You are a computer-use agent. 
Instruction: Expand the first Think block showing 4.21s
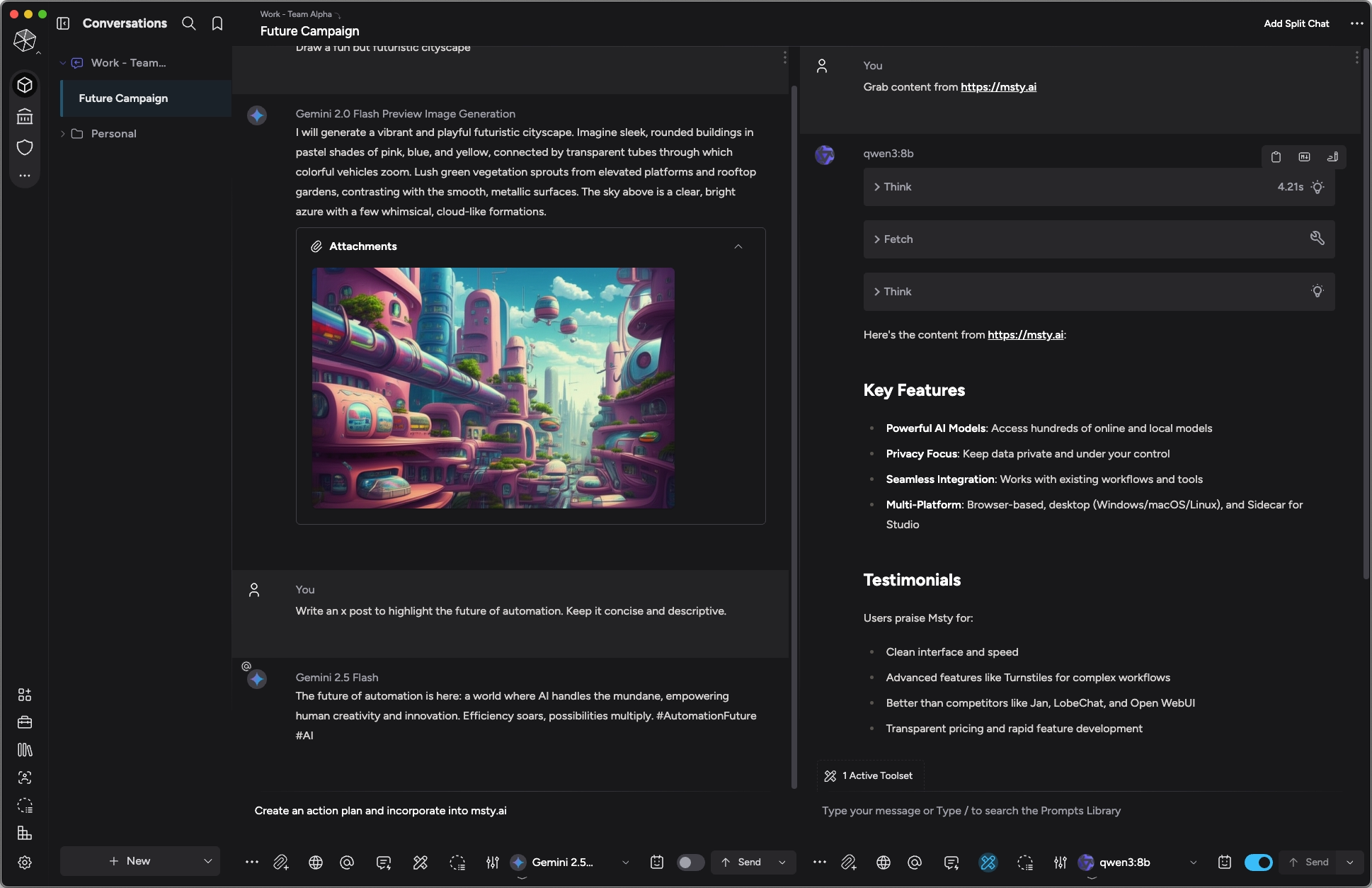click(x=1099, y=187)
